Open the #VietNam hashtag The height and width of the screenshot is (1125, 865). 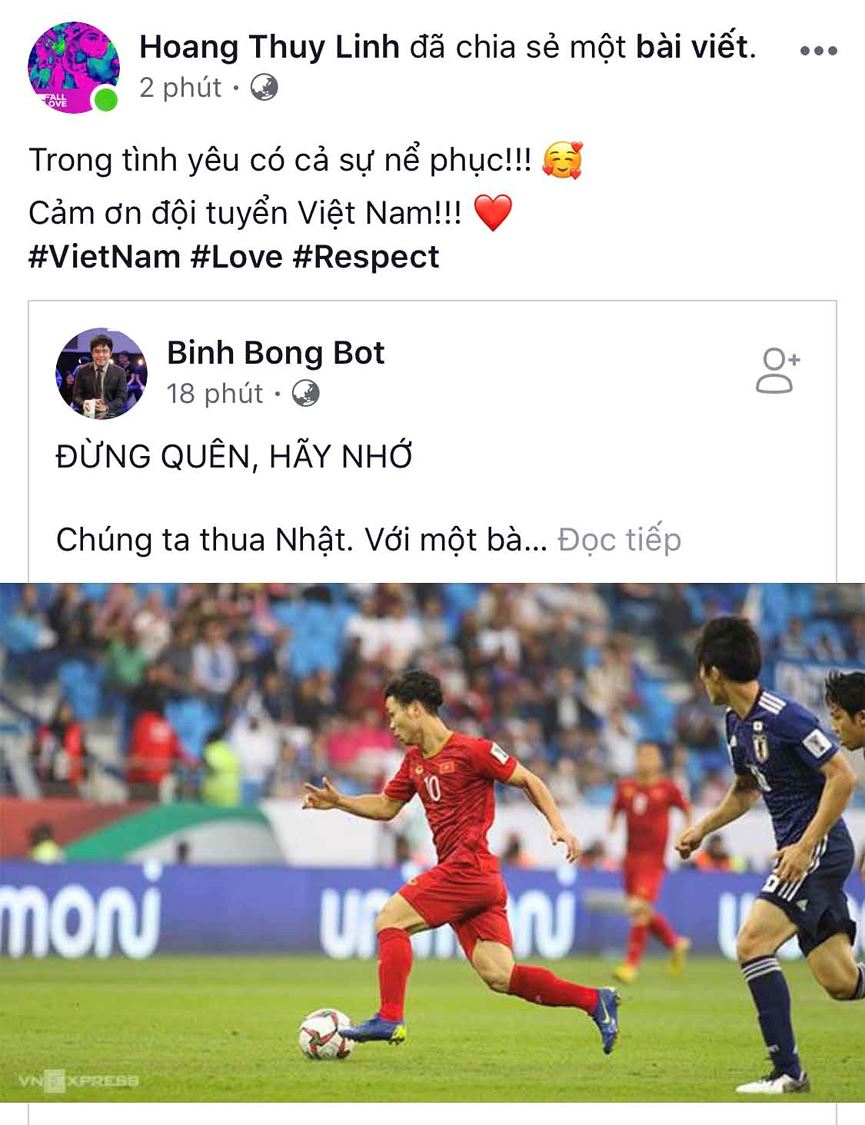click(104, 257)
